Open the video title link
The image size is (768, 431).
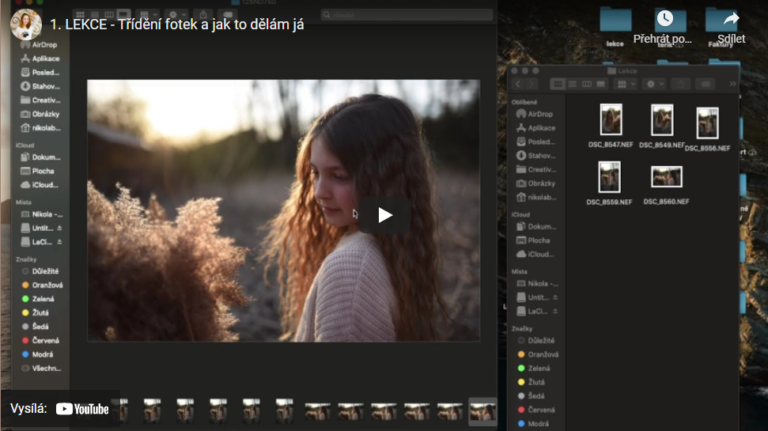pyautogui.click(x=177, y=24)
